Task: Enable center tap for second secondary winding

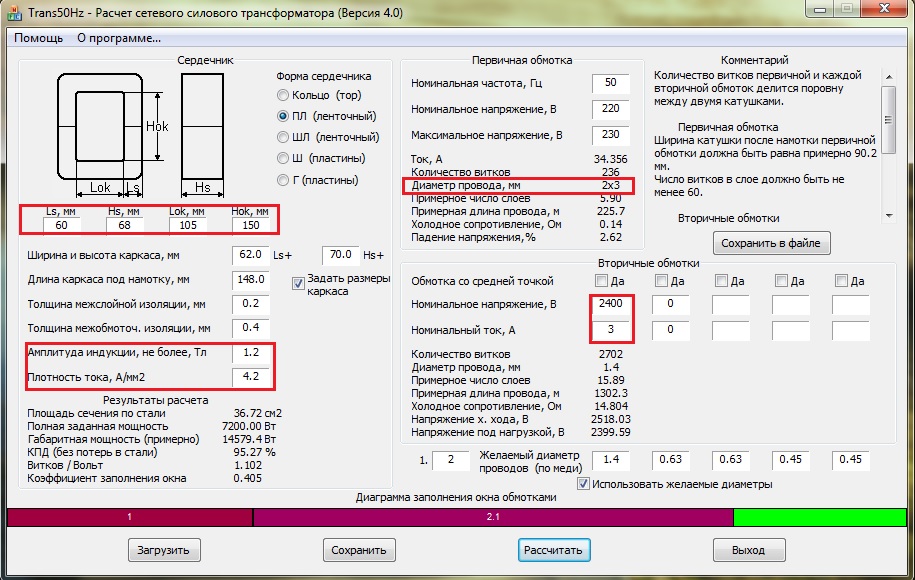Action: coord(661,281)
